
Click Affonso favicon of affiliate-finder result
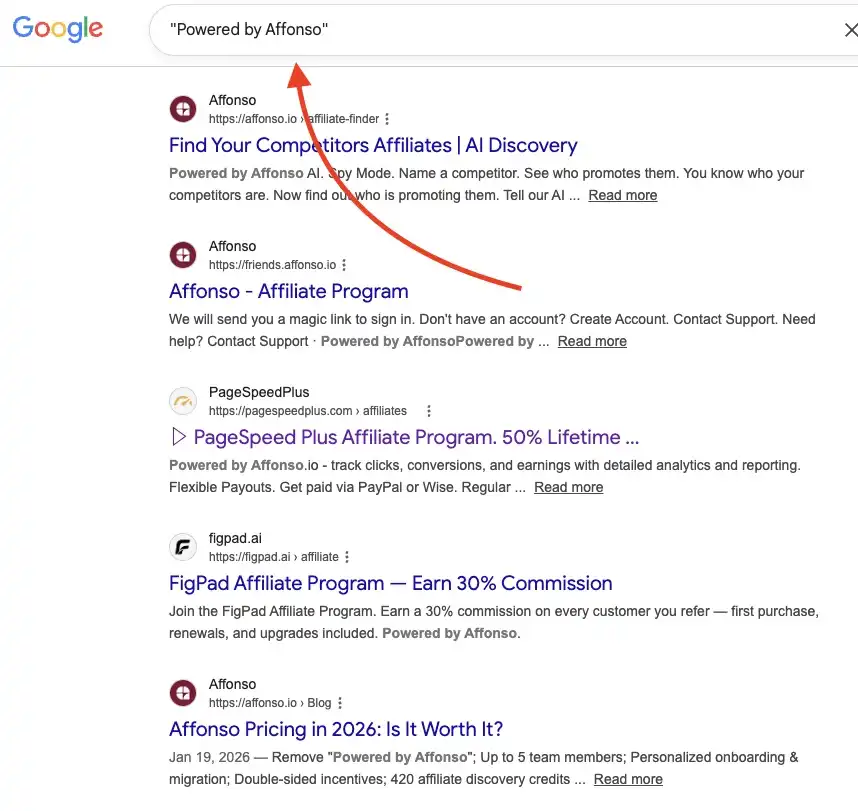[183, 109]
